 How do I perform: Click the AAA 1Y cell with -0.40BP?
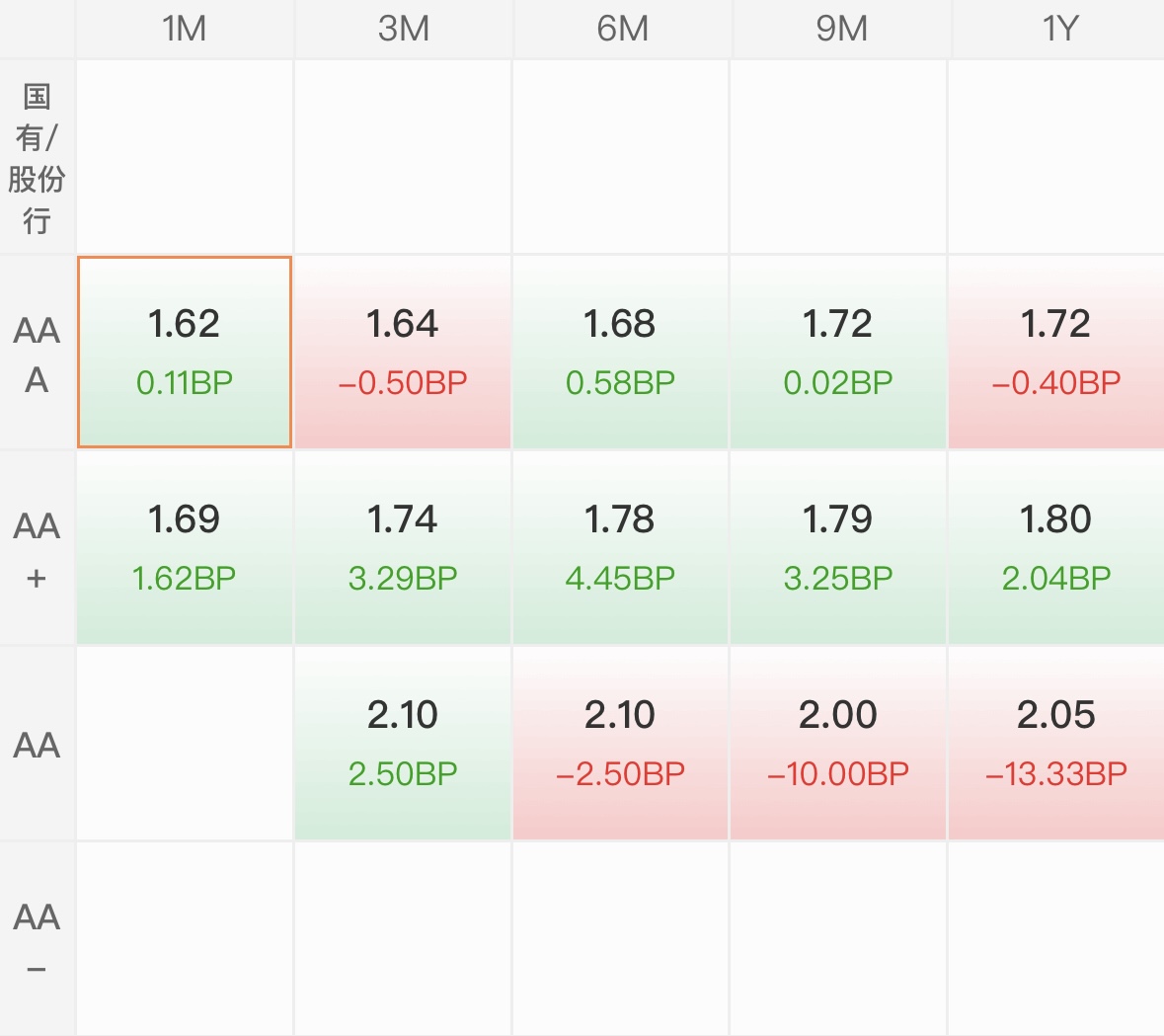click(1055, 352)
